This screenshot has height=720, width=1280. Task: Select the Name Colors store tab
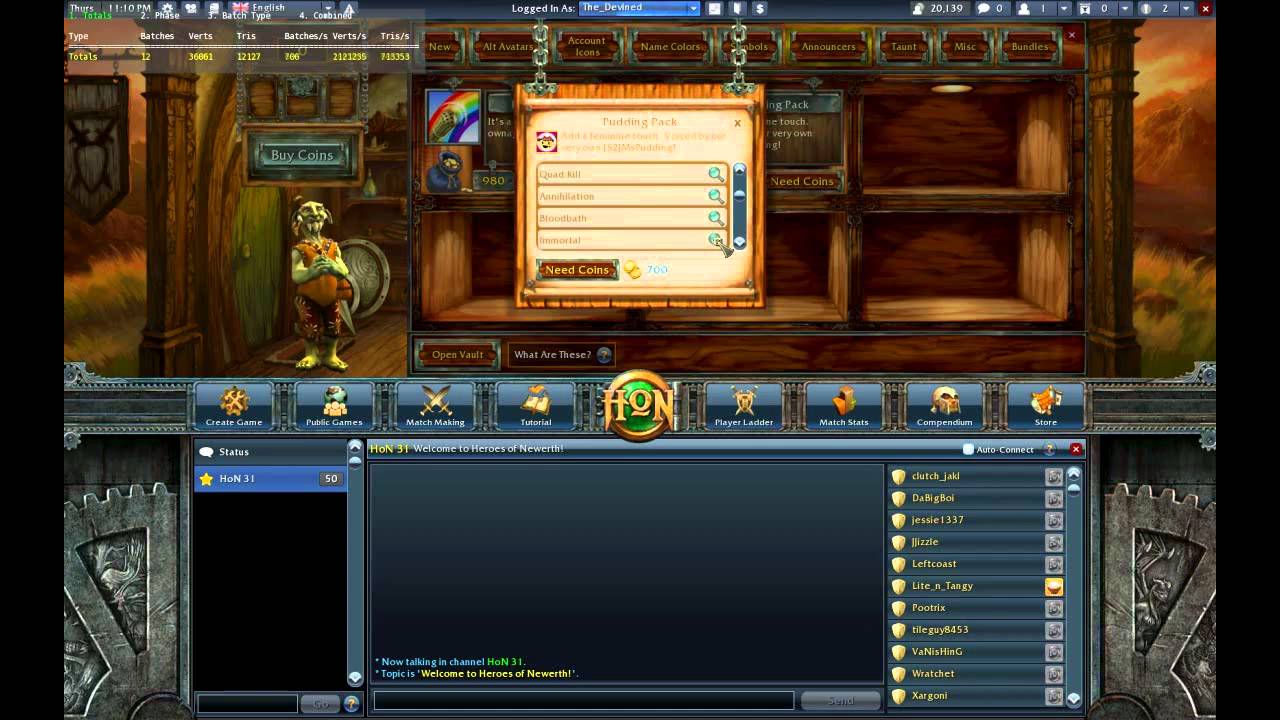pos(670,46)
